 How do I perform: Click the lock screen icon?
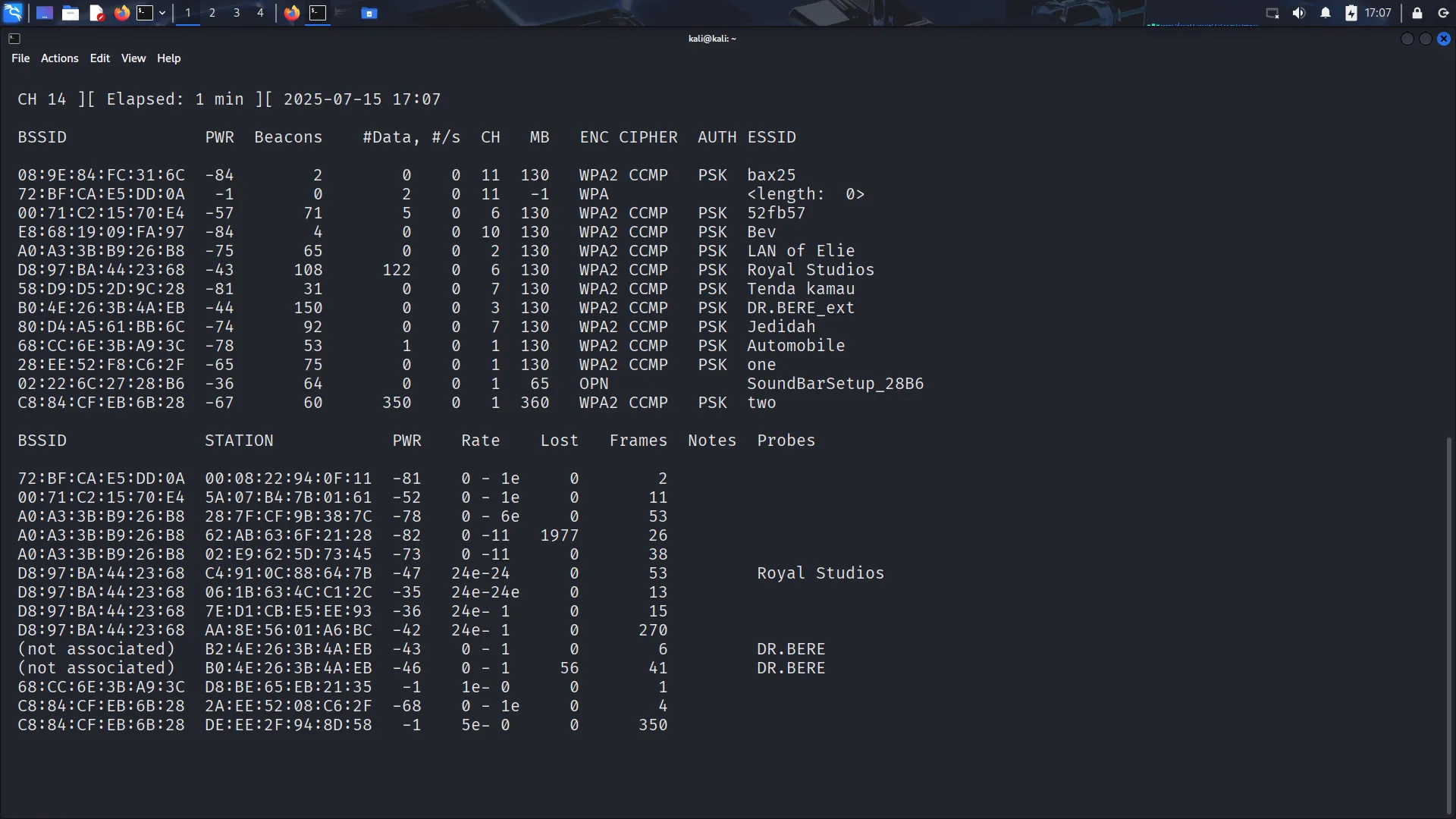(1417, 13)
